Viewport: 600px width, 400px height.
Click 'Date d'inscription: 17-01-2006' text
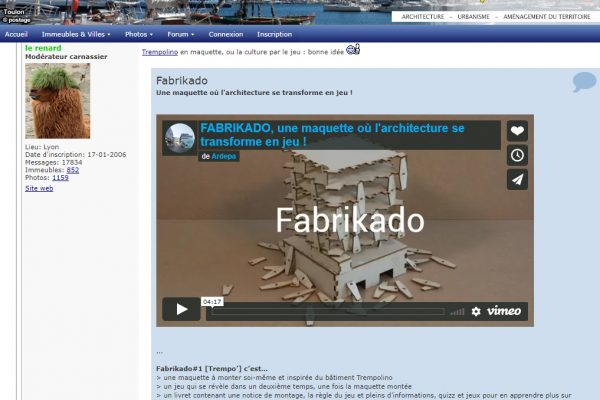coord(76,155)
